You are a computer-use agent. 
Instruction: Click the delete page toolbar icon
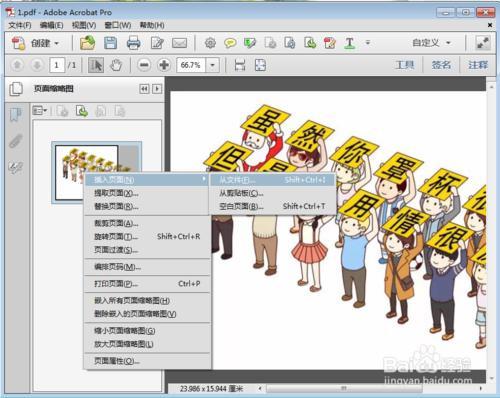point(270,43)
